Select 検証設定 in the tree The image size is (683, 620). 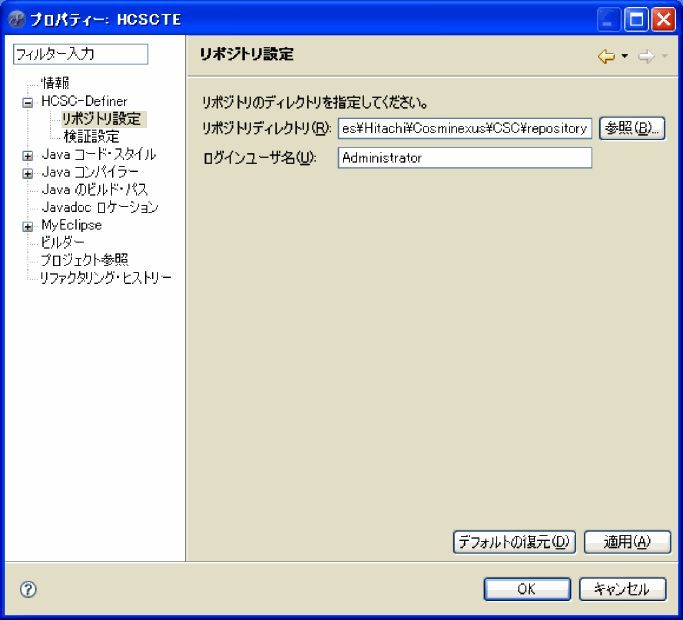point(91,137)
